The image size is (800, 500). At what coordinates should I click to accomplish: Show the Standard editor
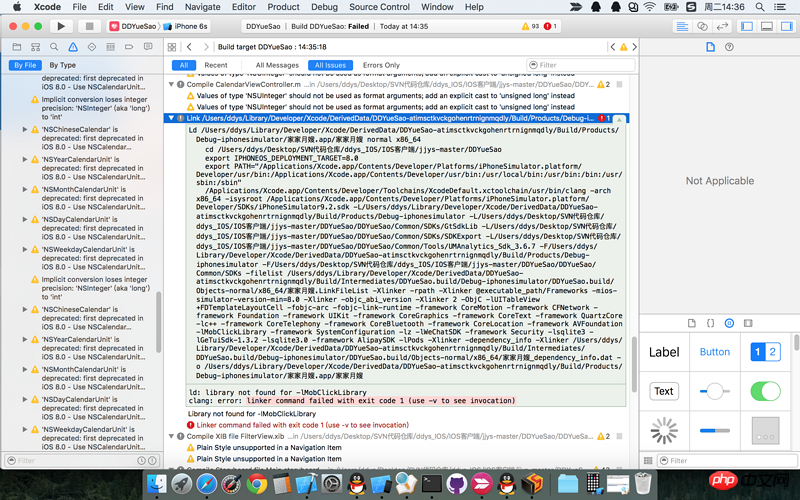pos(682,26)
